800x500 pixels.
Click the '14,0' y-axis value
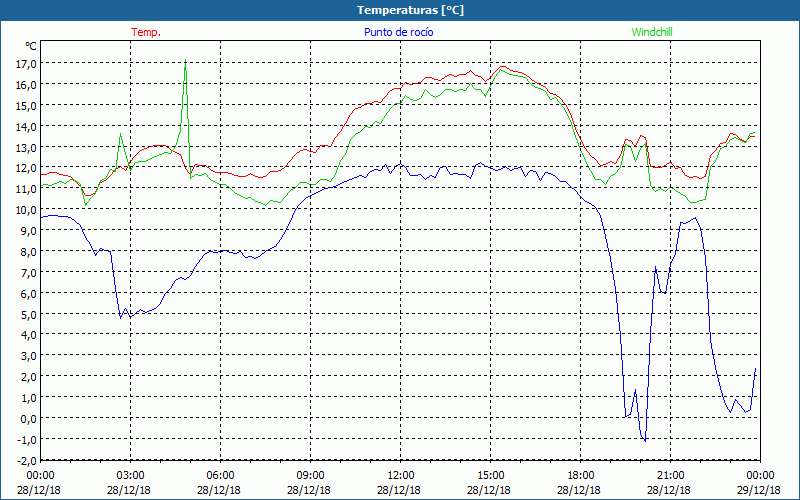click(26, 126)
